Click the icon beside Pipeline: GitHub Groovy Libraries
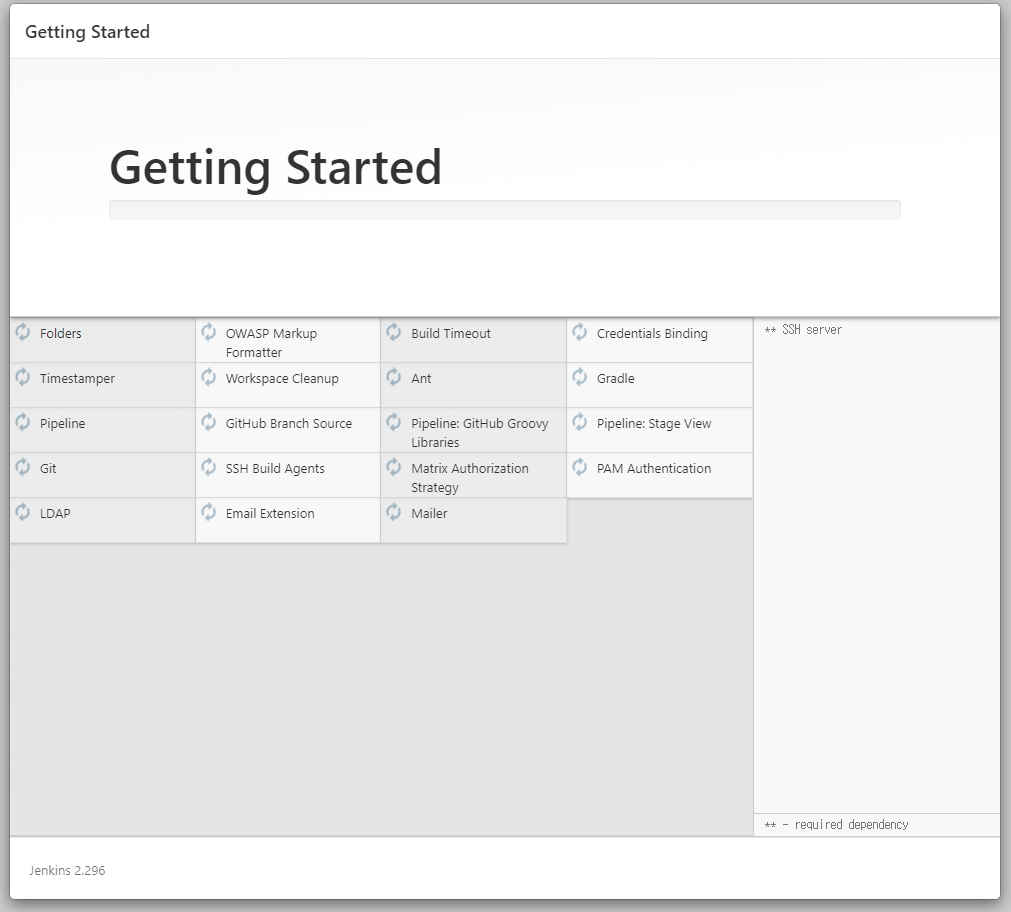 tap(394, 422)
